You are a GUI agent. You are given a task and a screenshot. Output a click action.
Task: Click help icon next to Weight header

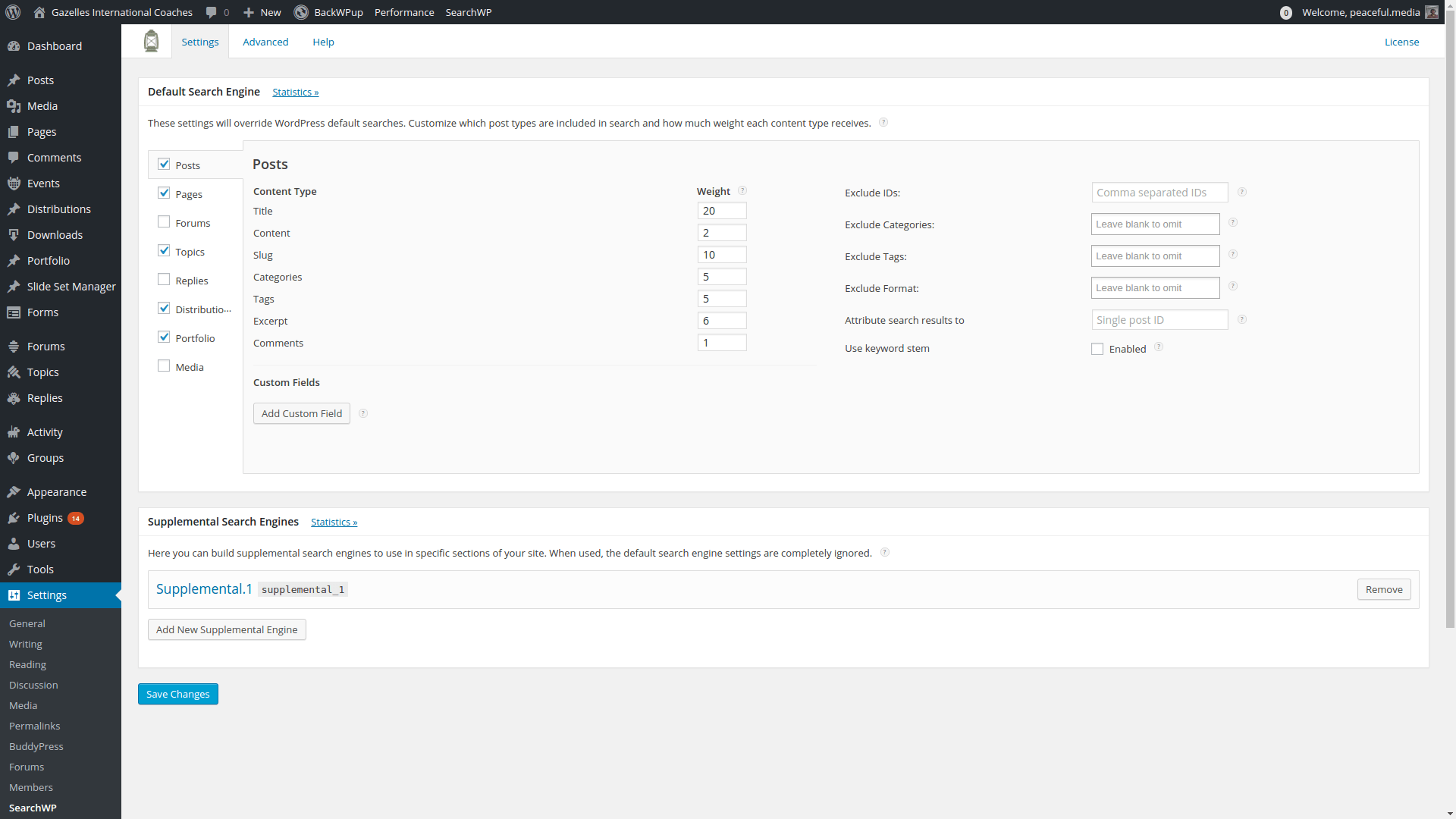tap(742, 191)
